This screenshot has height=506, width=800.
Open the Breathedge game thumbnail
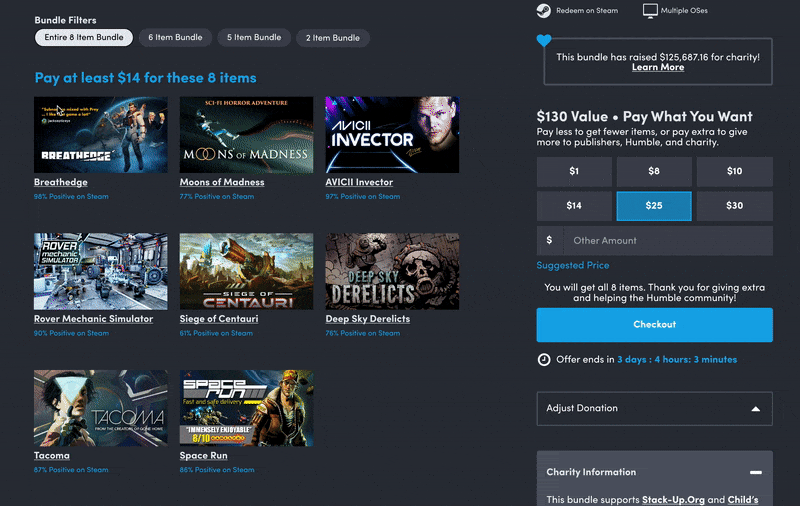pos(101,135)
